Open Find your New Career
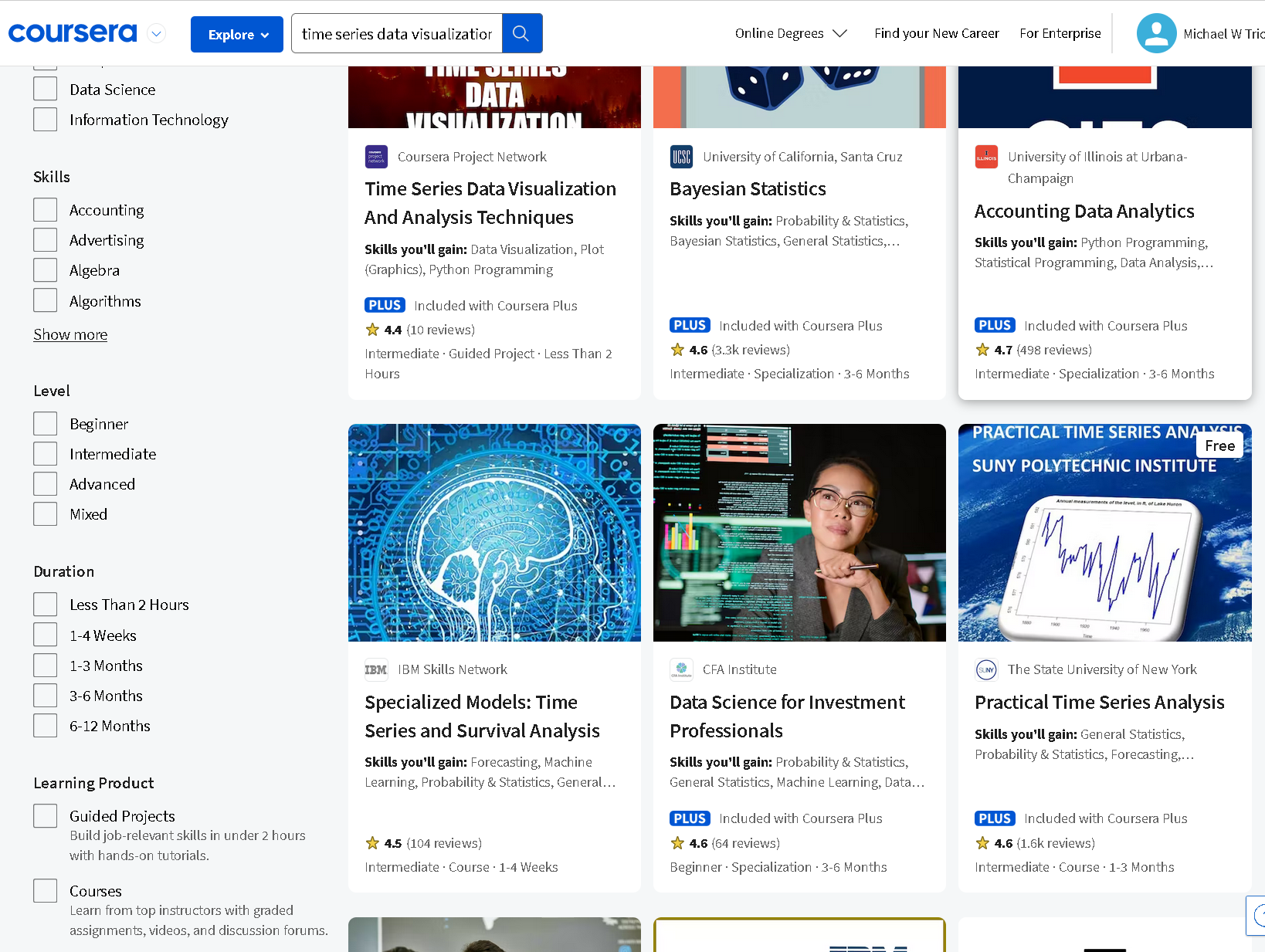1265x952 pixels. point(936,33)
